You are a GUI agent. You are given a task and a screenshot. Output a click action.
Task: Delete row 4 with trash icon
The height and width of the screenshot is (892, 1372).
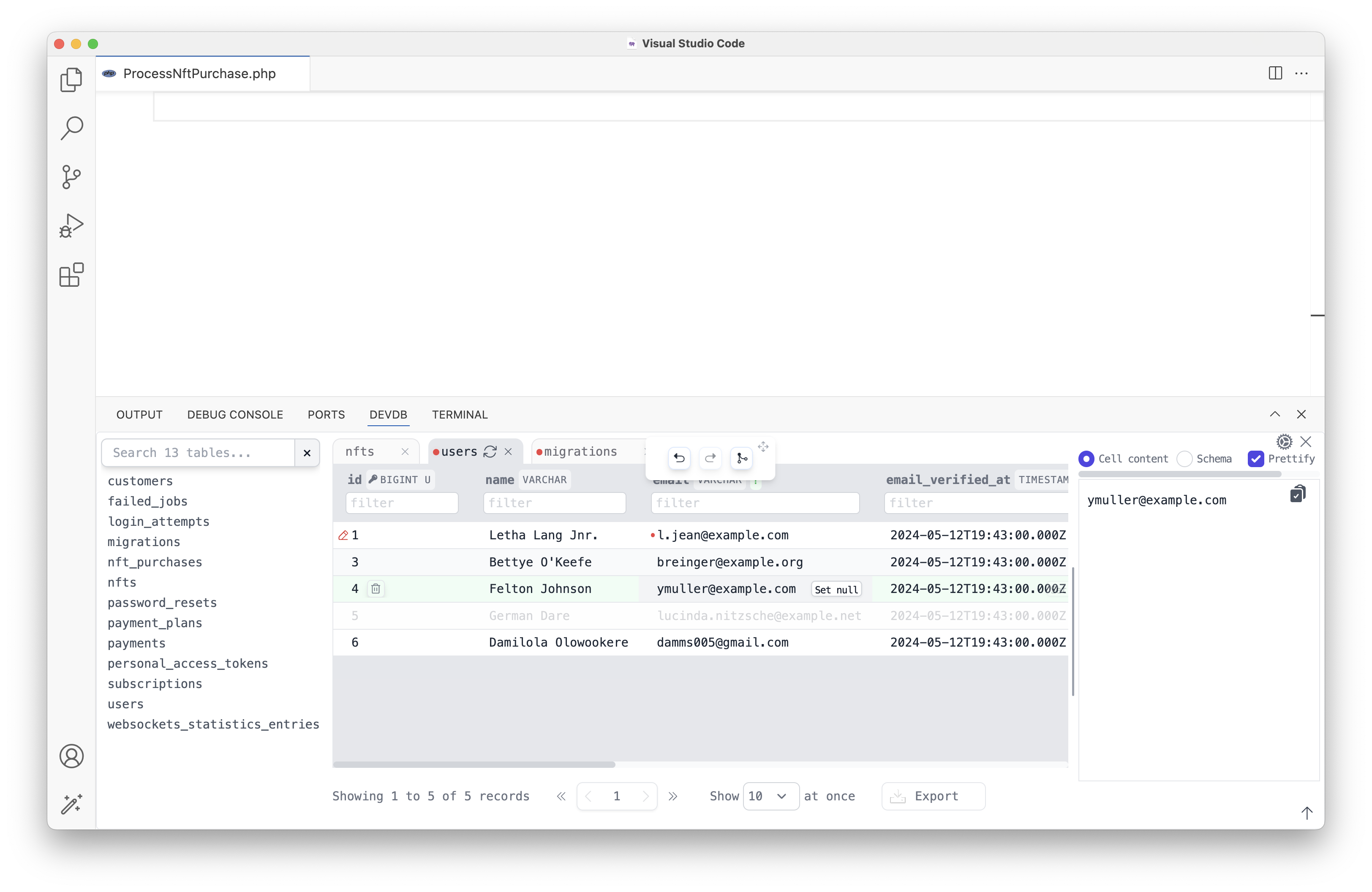pos(376,589)
